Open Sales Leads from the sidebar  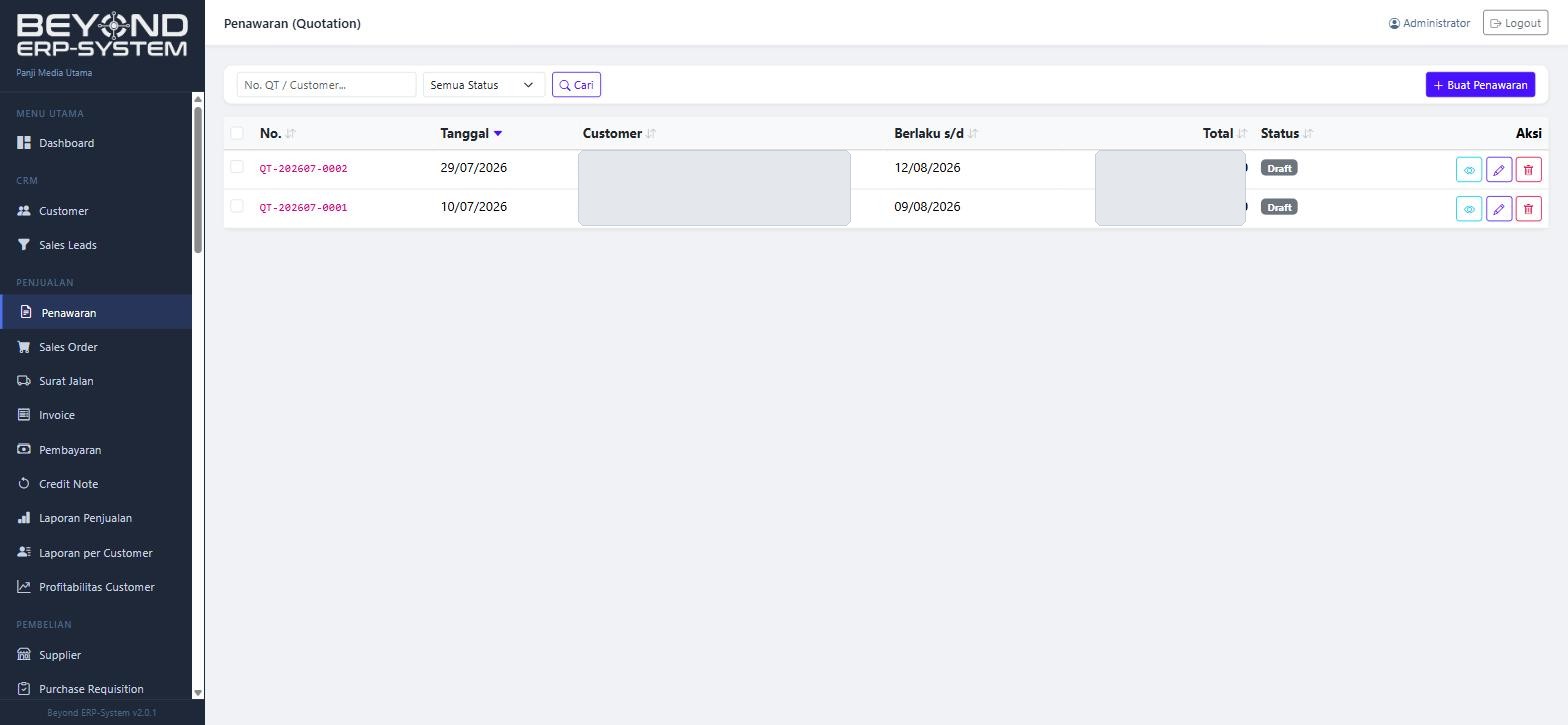pos(96,245)
